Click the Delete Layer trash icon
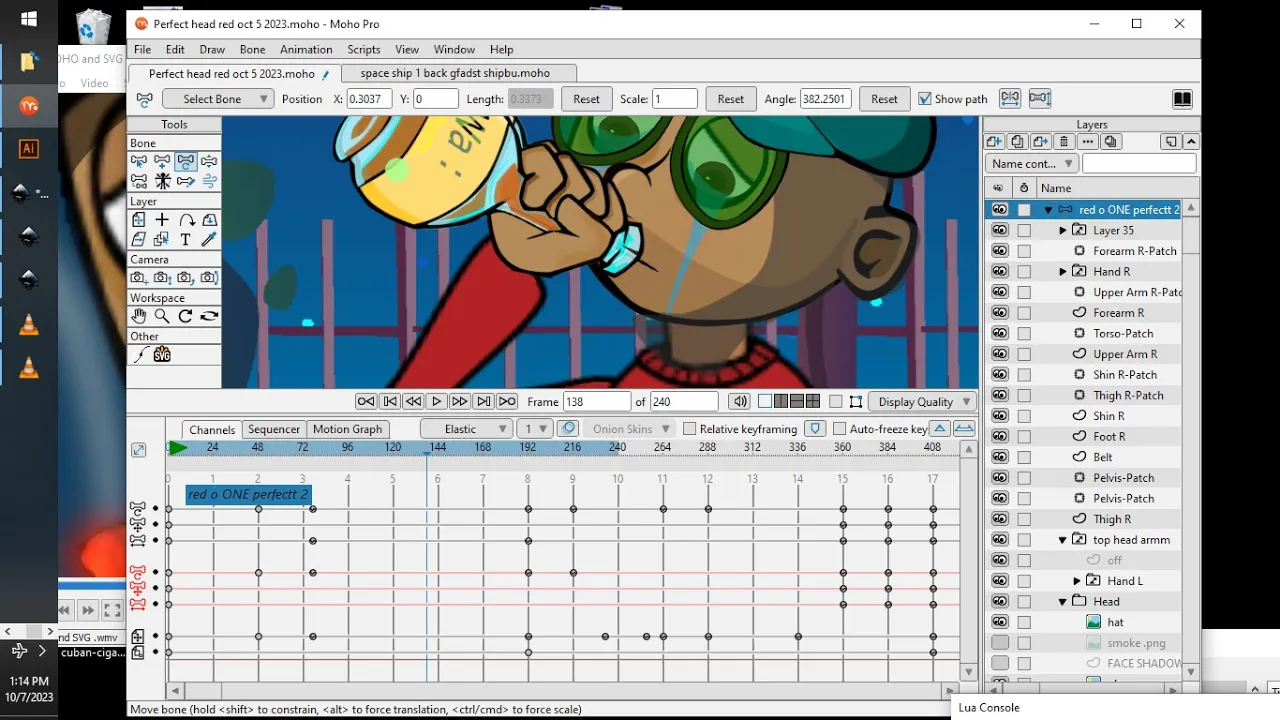This screenshot has height=720, width=1280. (1065, 142)
